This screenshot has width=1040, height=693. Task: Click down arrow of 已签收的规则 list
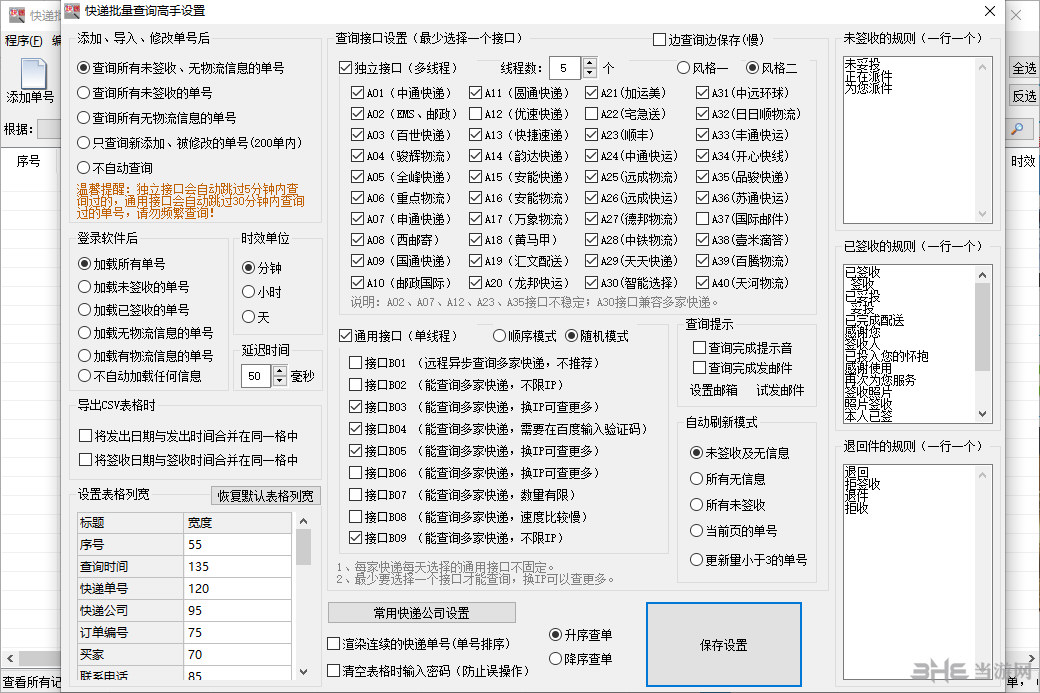[982, 414]
